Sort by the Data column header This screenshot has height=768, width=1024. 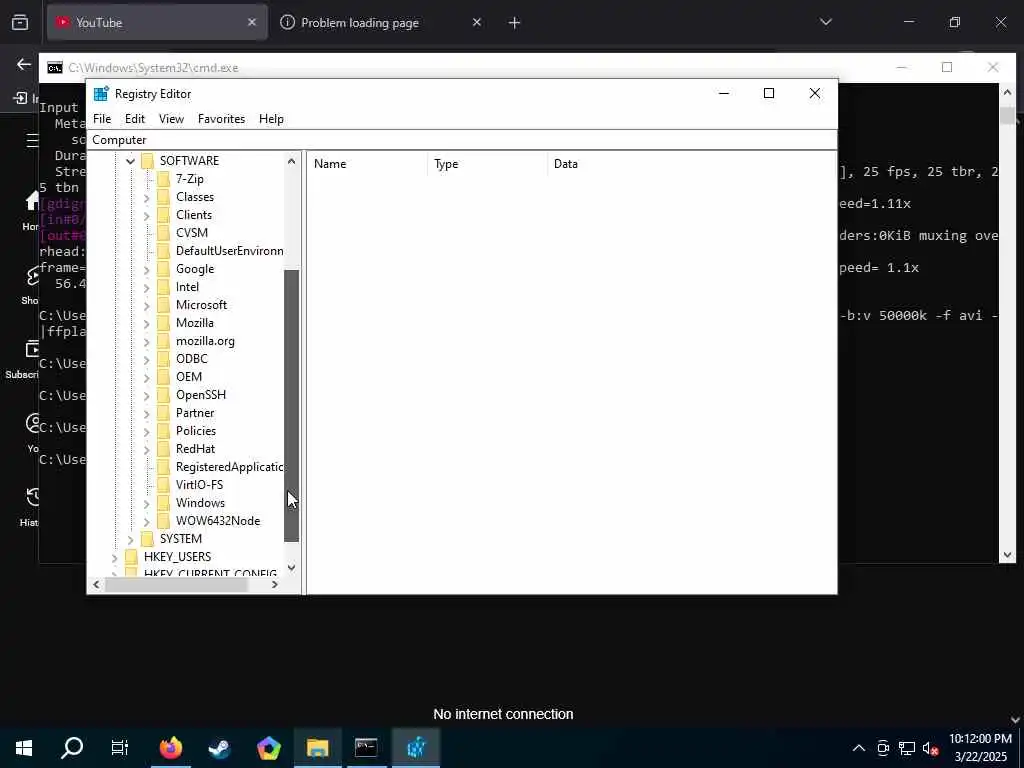tap(692, 164)
